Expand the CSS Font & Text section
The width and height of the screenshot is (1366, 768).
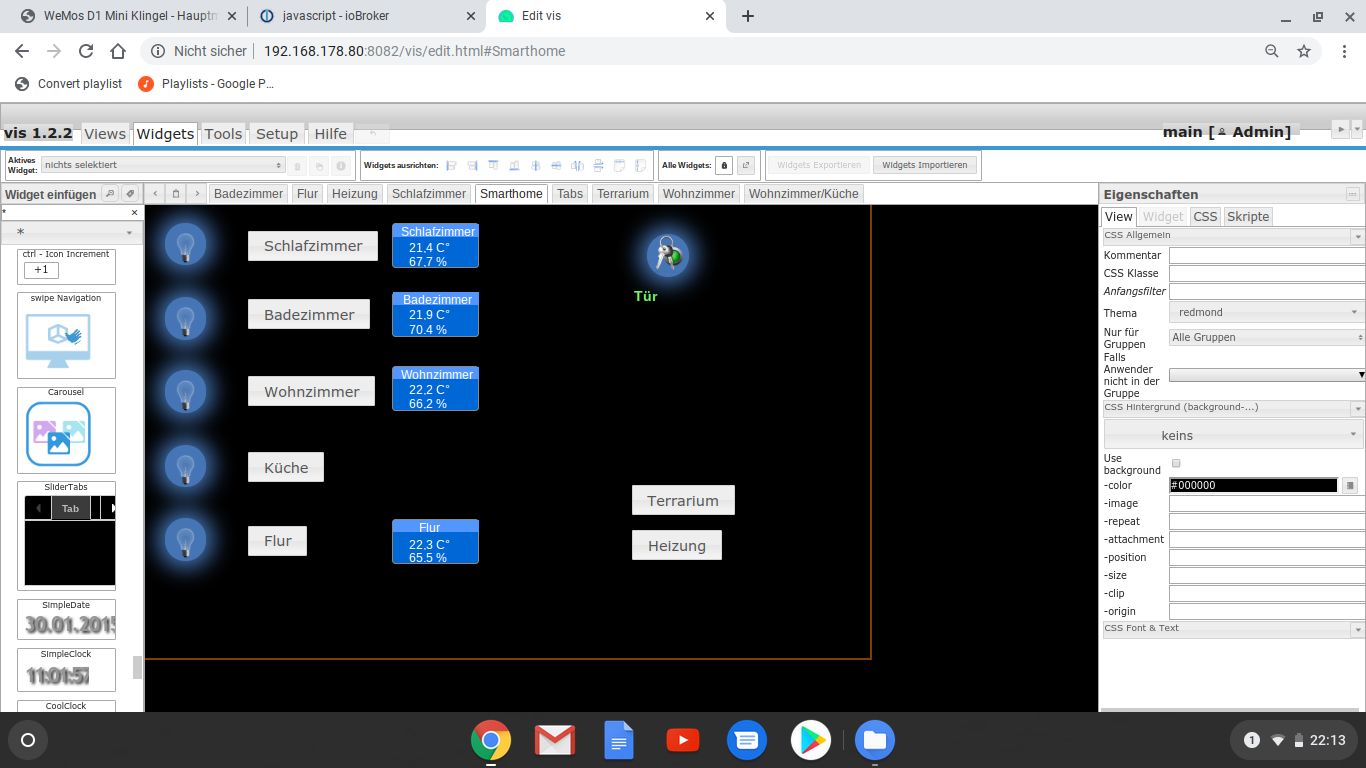1231,628
